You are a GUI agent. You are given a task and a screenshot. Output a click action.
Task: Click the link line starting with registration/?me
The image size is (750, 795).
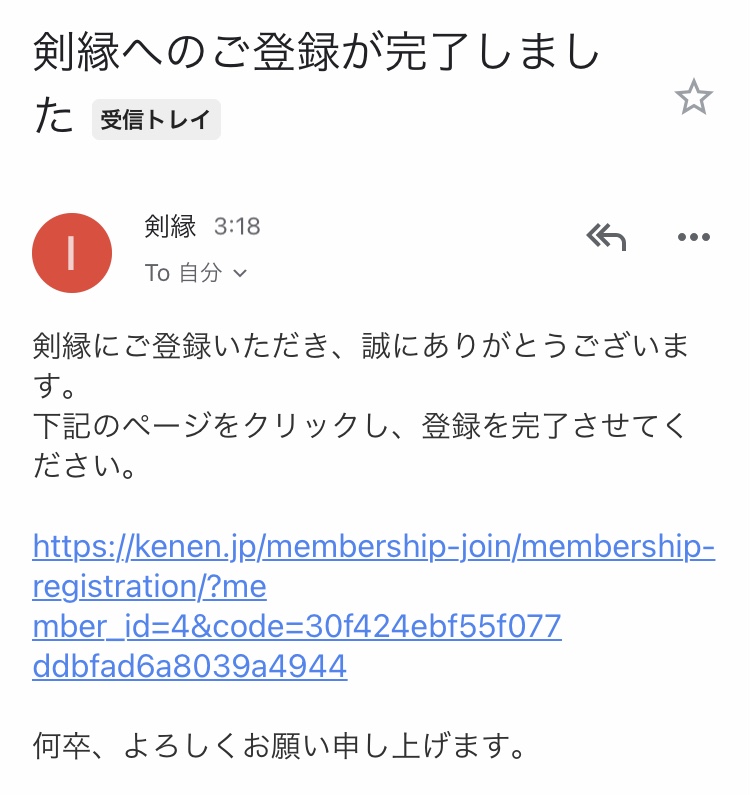click(150, 587)
